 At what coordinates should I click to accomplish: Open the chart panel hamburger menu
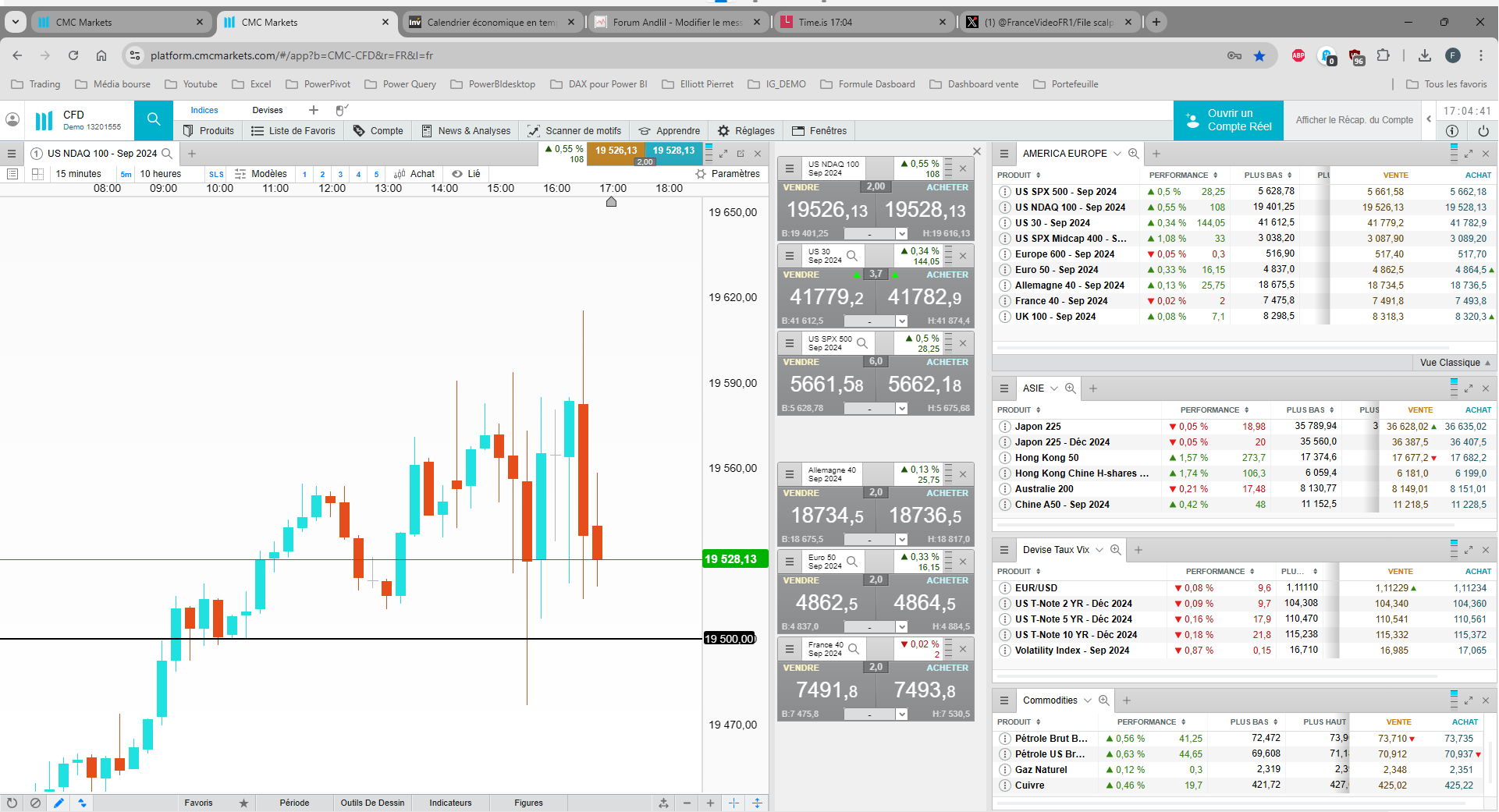click(11, 154)
